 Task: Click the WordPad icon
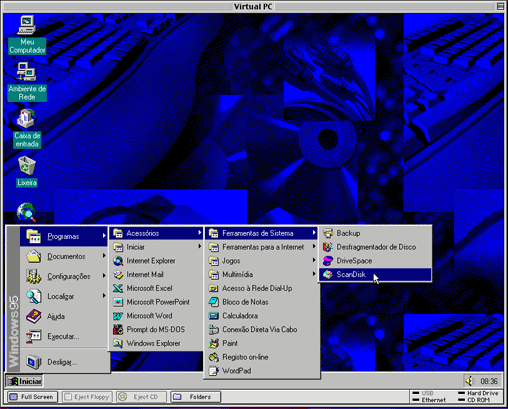[213, 371]
